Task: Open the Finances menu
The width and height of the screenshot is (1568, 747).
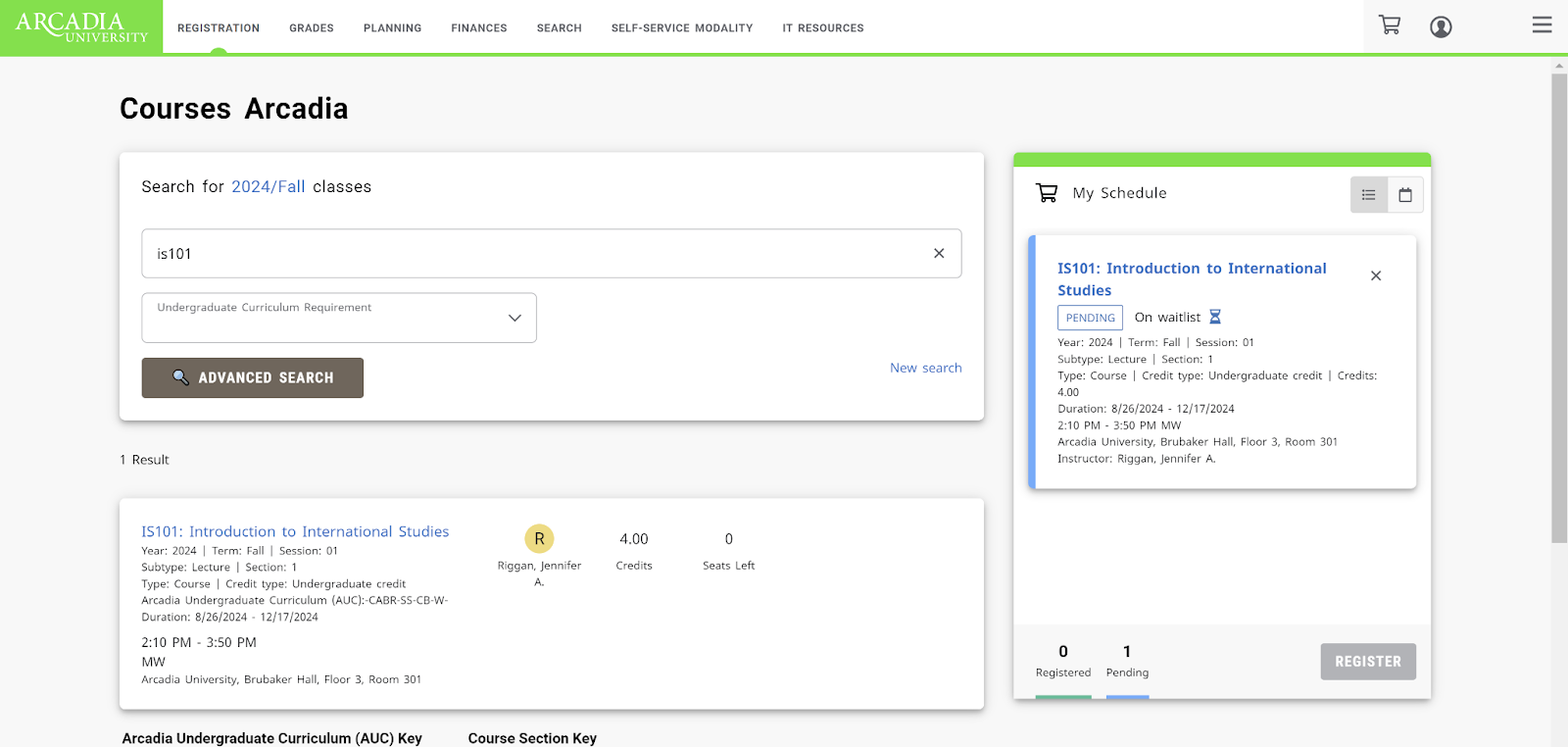Action: click(478, 28)
